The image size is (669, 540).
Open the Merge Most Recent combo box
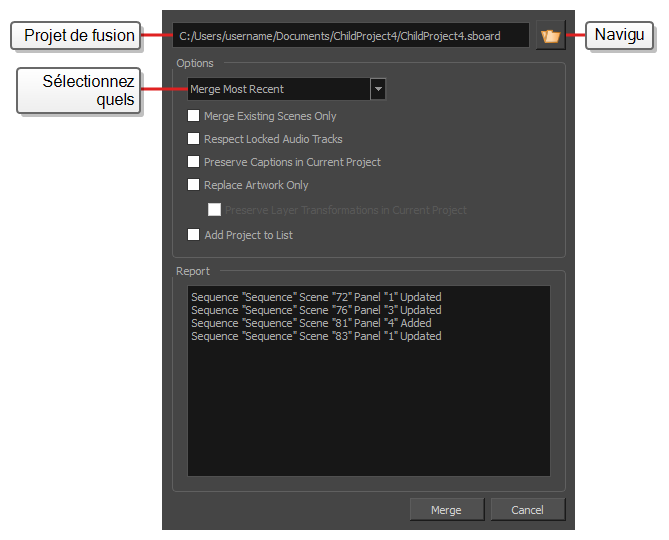tap(278, 89)
